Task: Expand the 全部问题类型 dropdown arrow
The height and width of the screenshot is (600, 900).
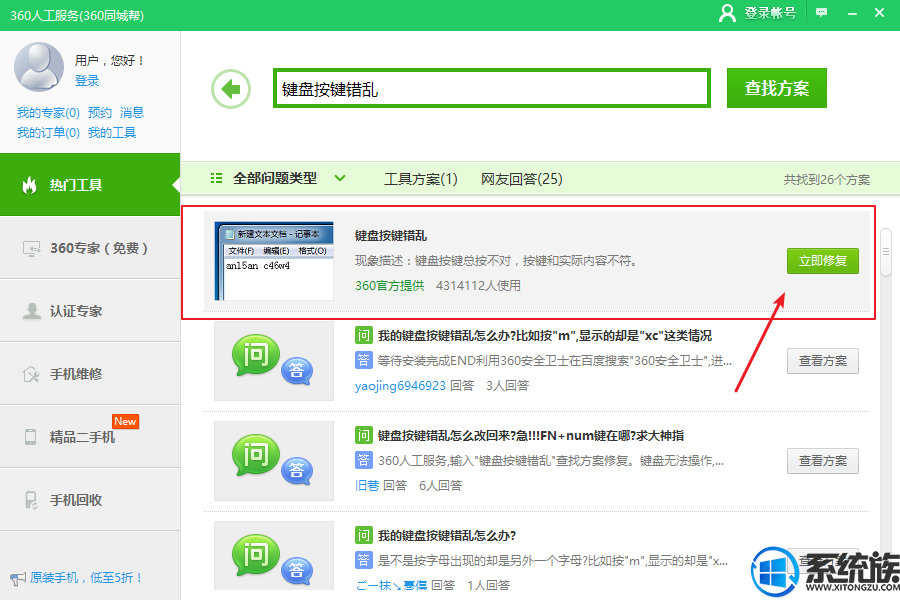Action: [x=340, y=178]
